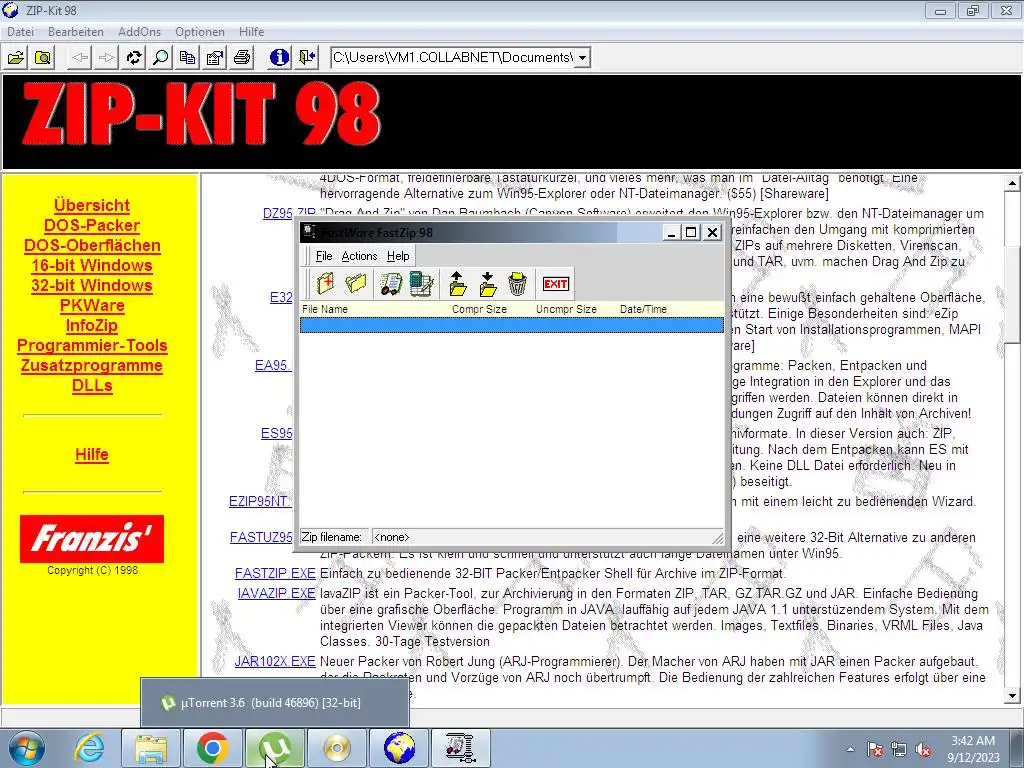
Task: Open Windows Explorer from the taskbar
Action: [x=151, y=748]
